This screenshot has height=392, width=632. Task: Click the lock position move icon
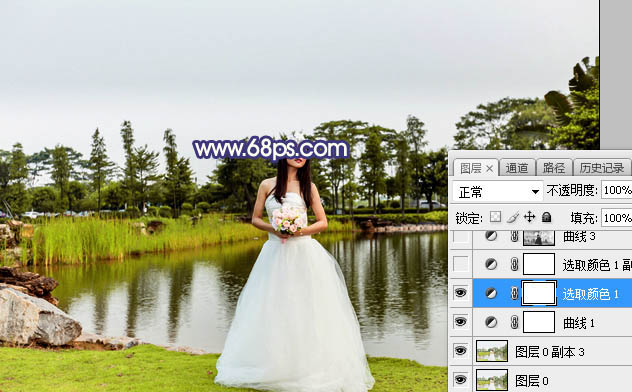[x=530, y=217]
